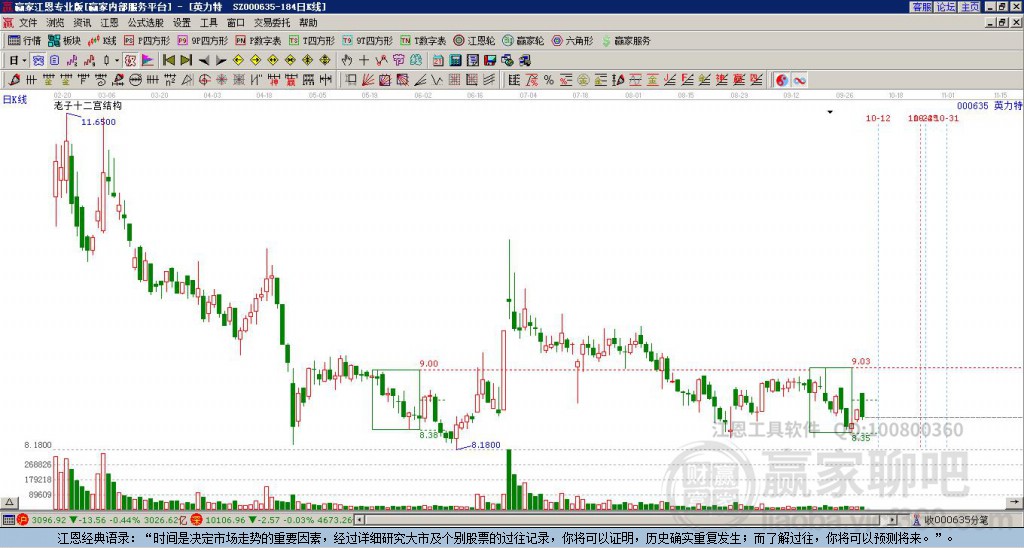Select the angle line drawing tool

[421, 80]
